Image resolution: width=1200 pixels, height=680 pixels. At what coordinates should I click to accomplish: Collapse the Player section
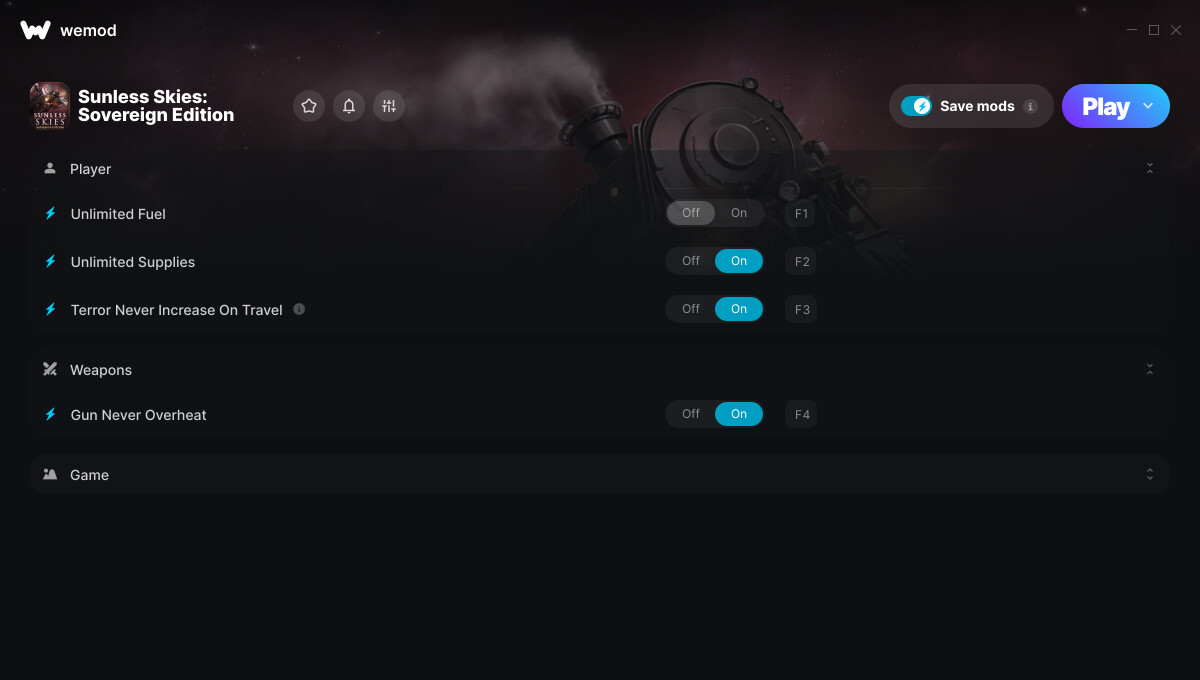1150,169
